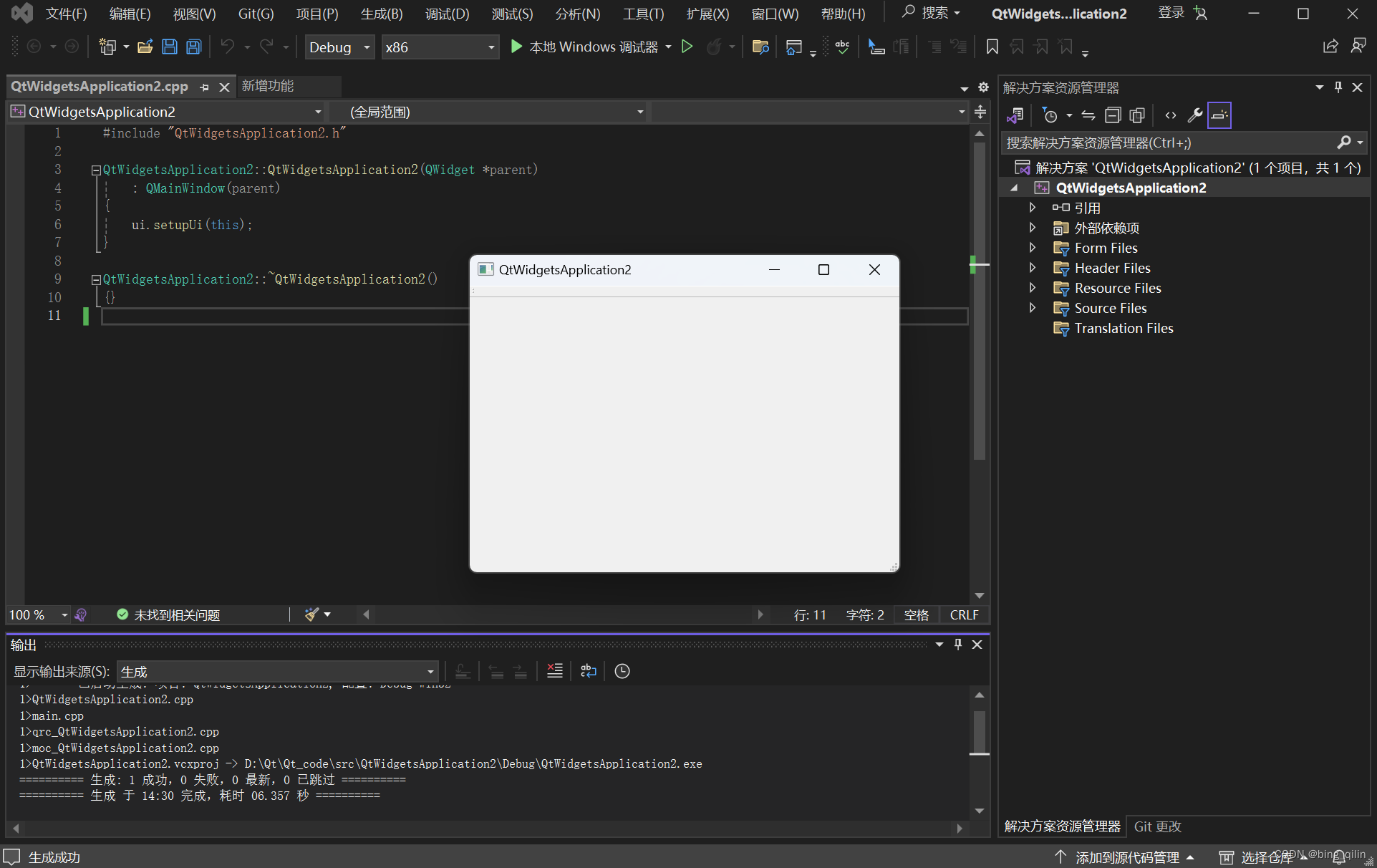Open the 生成(B) build menu
This screenshot has width=1377, height=868.
point(381,14)
